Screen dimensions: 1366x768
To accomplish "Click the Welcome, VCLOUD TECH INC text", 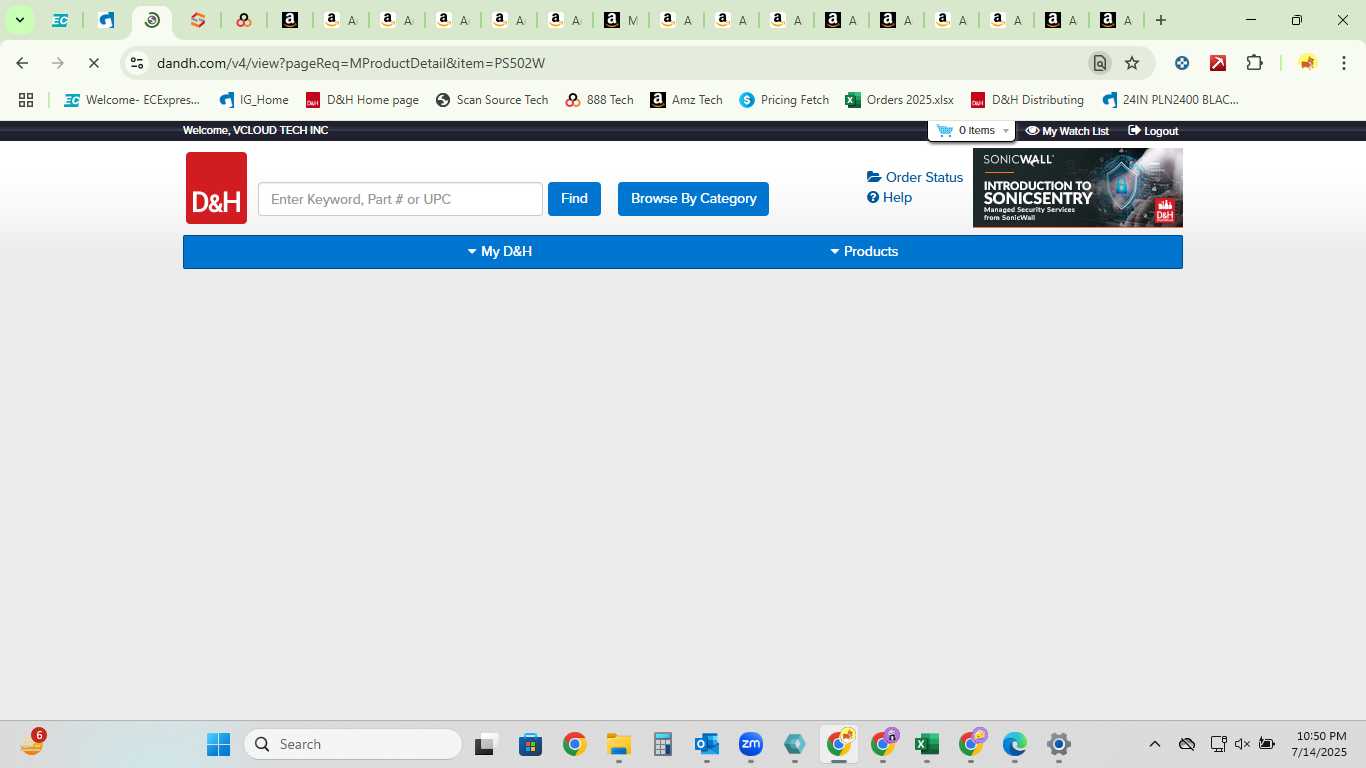I will click(255, 131).
